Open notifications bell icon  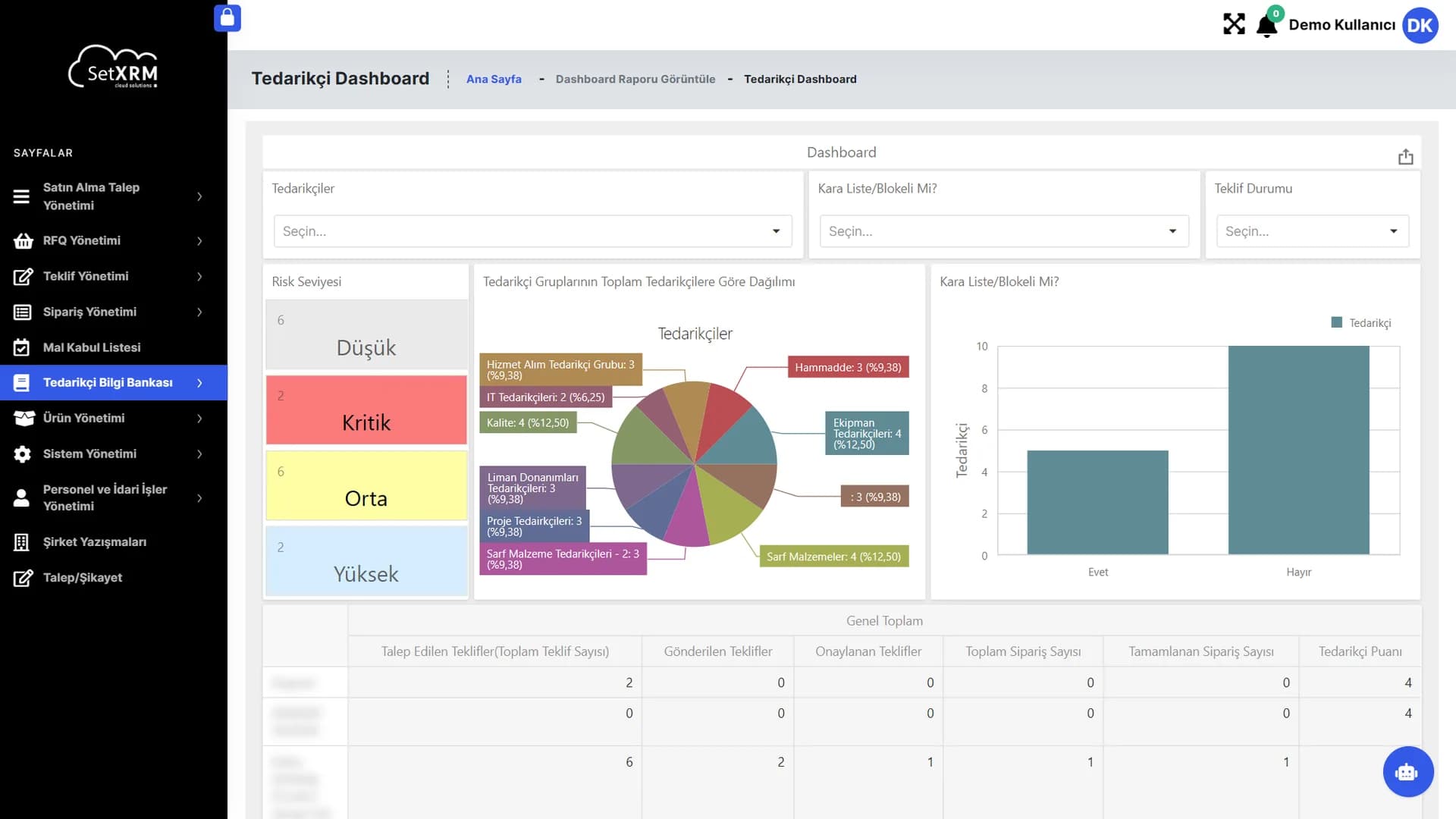pos(1266,26)
